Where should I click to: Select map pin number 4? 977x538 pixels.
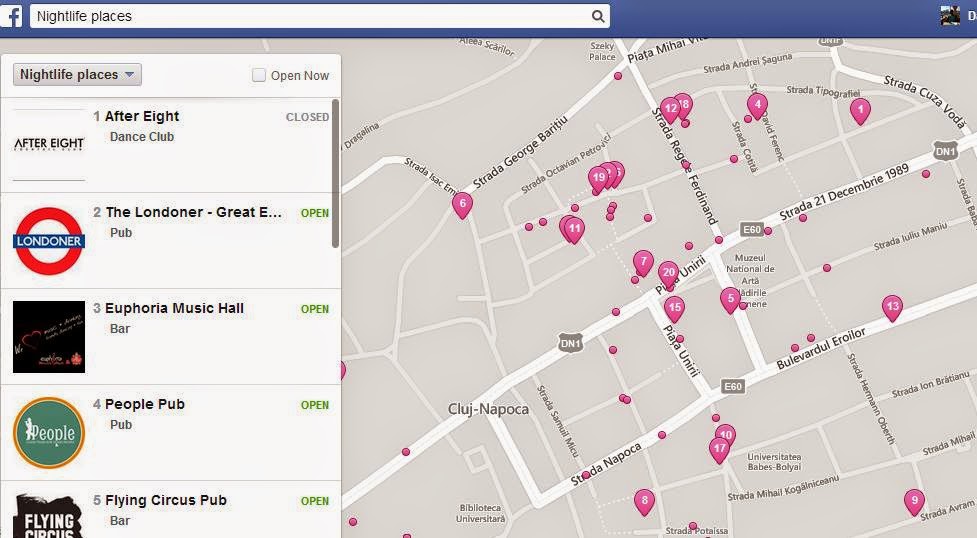coord(757,106)
